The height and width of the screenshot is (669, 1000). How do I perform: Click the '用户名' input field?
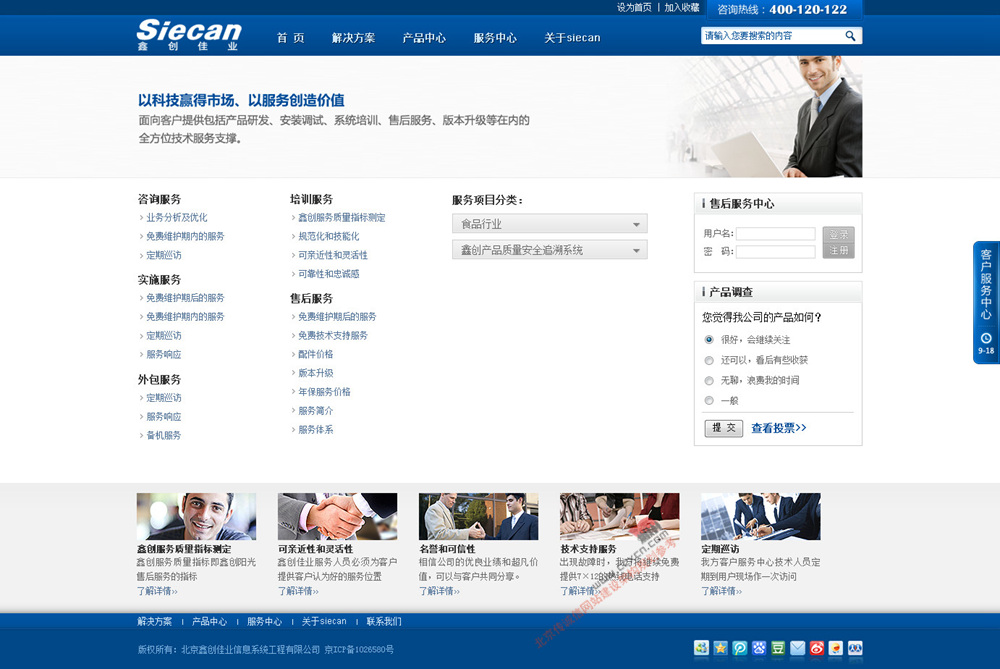pos(775,234)
